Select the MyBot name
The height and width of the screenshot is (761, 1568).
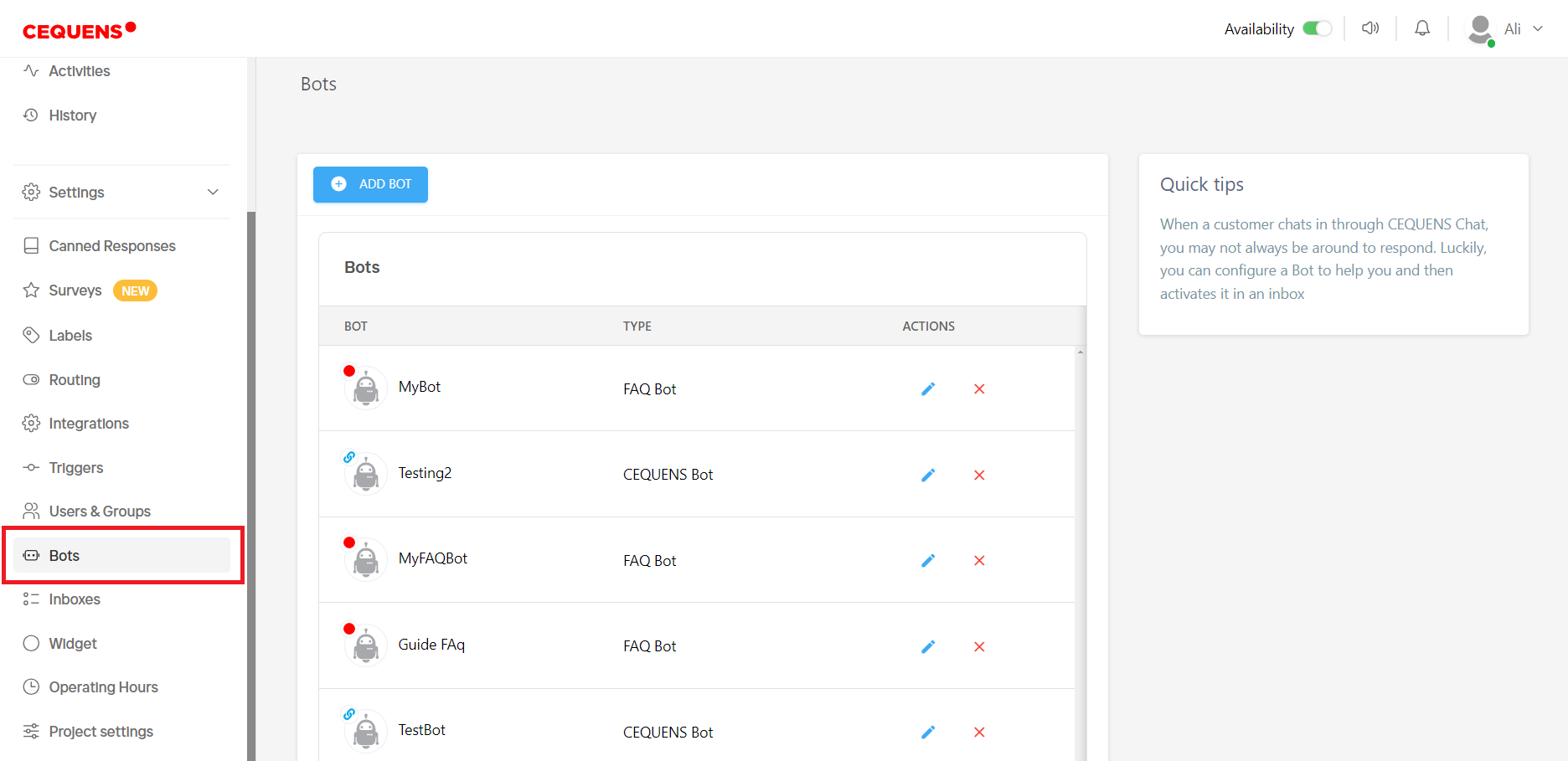click(x=420, y=387)
